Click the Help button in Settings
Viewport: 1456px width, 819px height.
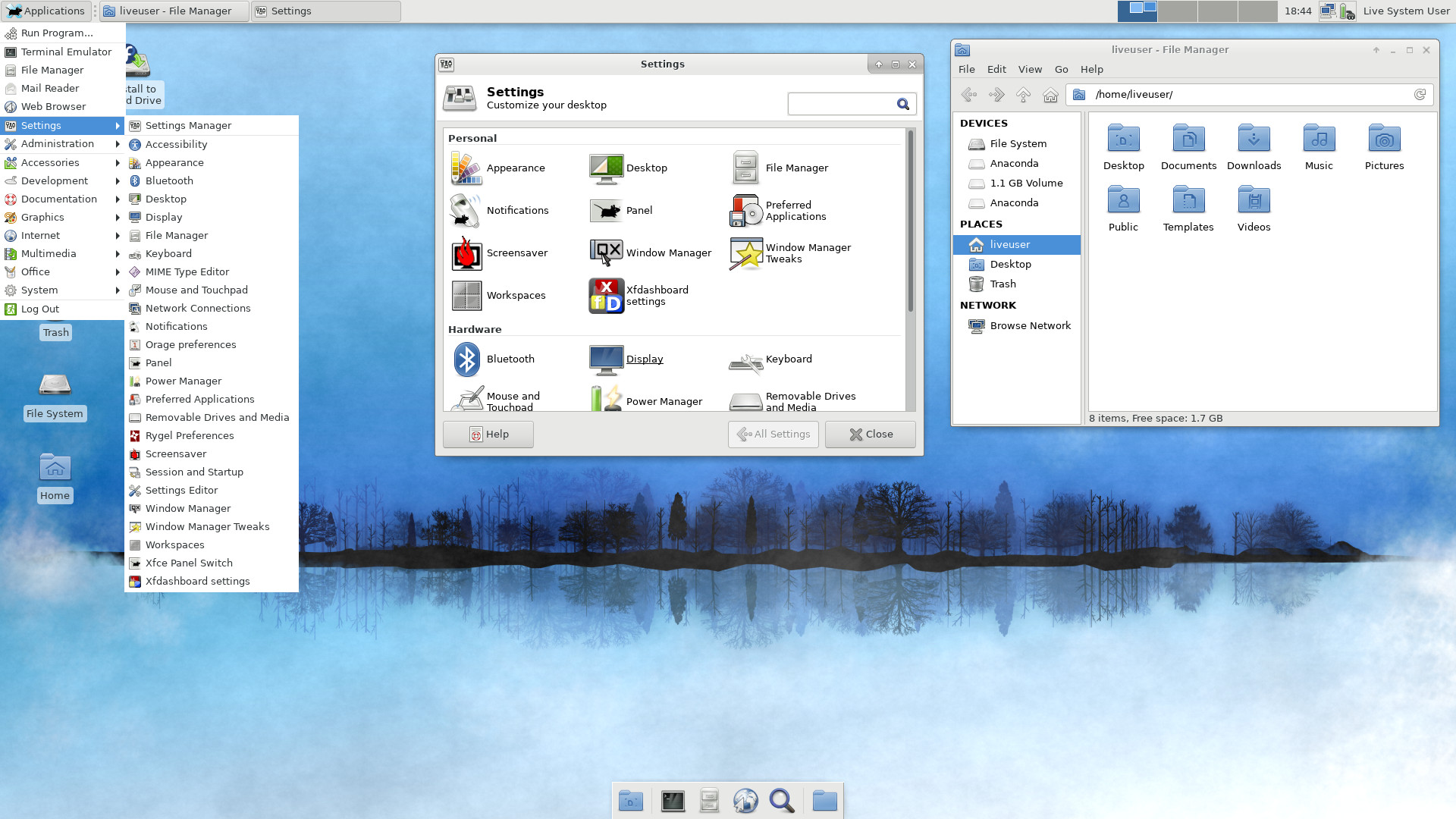click(488, 433)
